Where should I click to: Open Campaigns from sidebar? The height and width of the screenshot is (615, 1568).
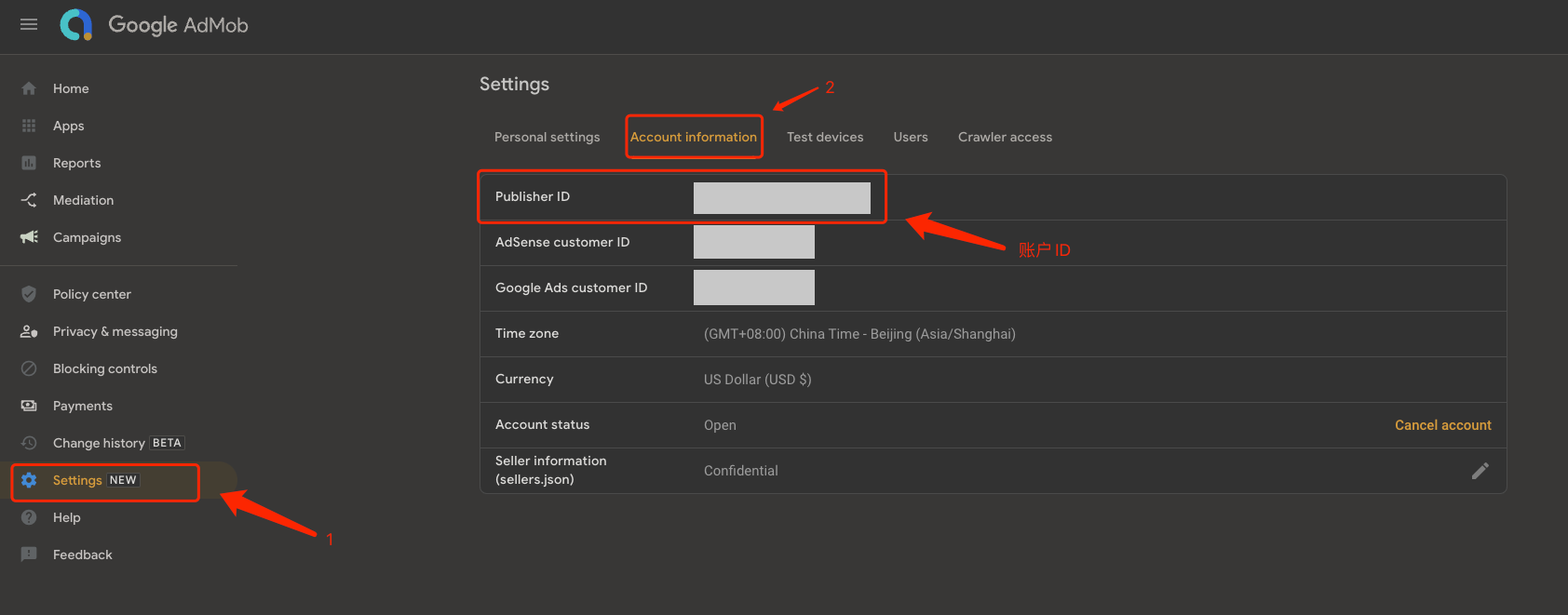point(87,237)
